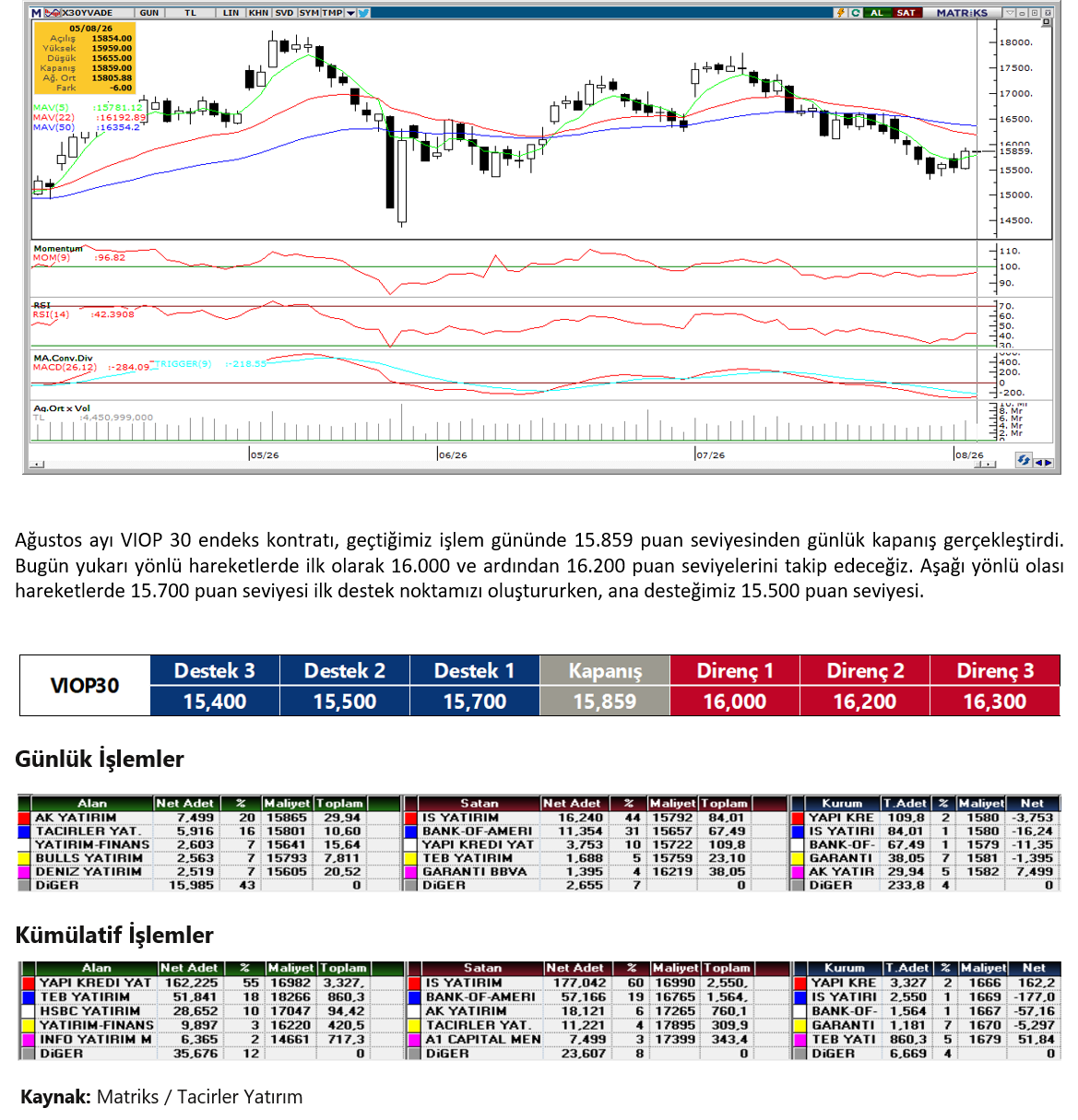Click the green AL buy button
The image size is (1078, 1120).
[877, 13]
